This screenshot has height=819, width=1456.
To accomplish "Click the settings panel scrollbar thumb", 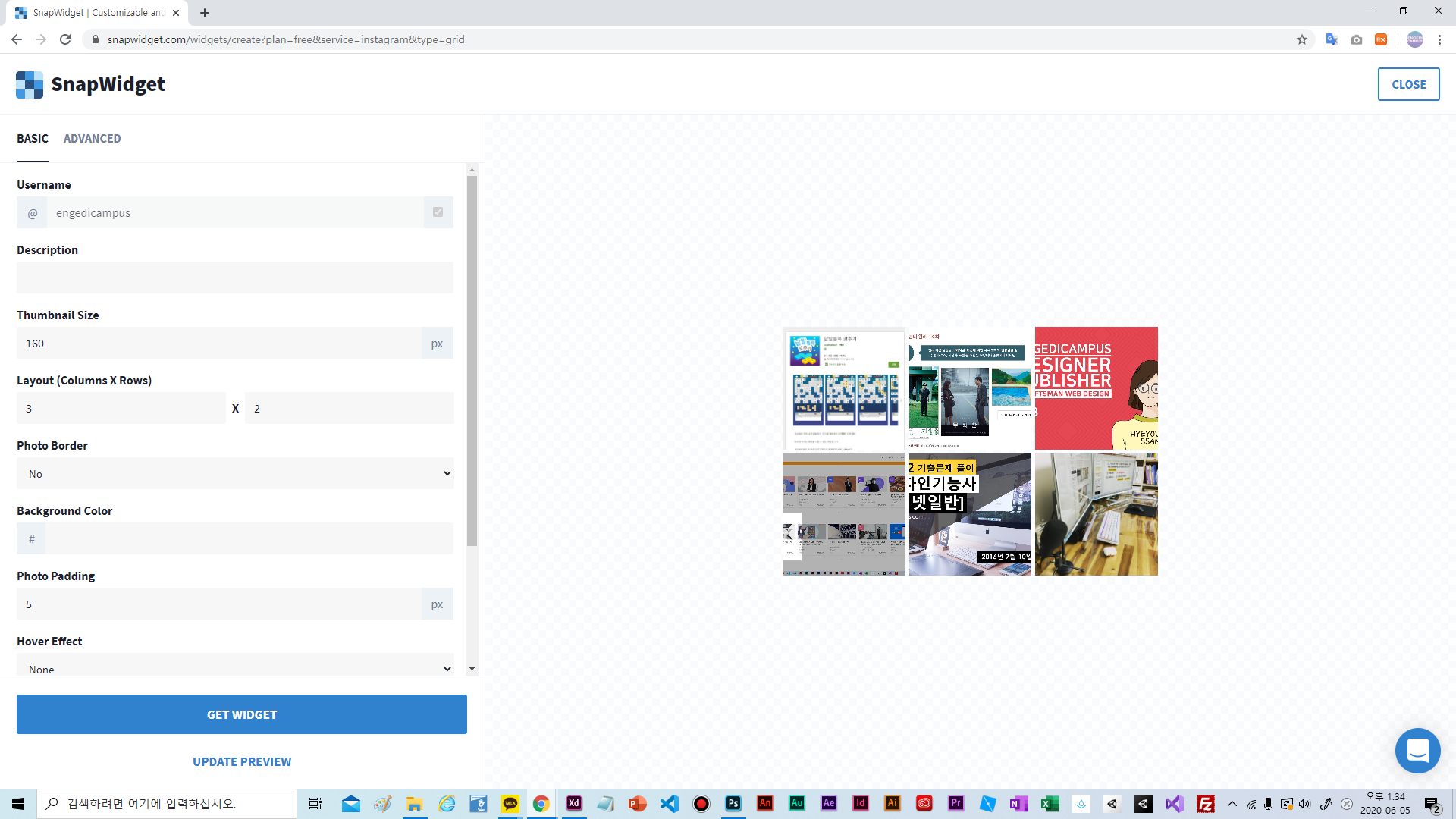I will pos(472,361).
